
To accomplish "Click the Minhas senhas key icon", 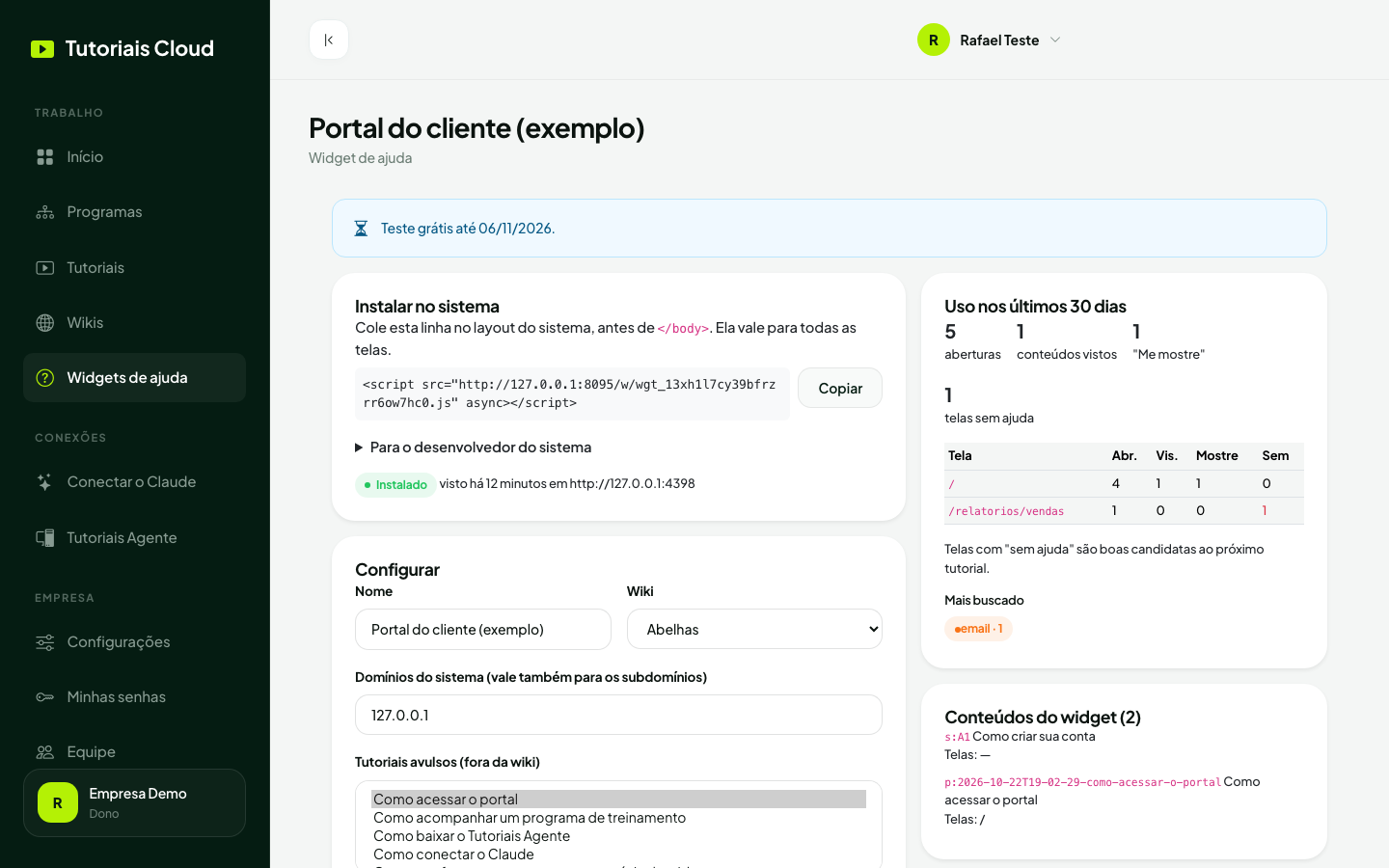I will 45,697.
